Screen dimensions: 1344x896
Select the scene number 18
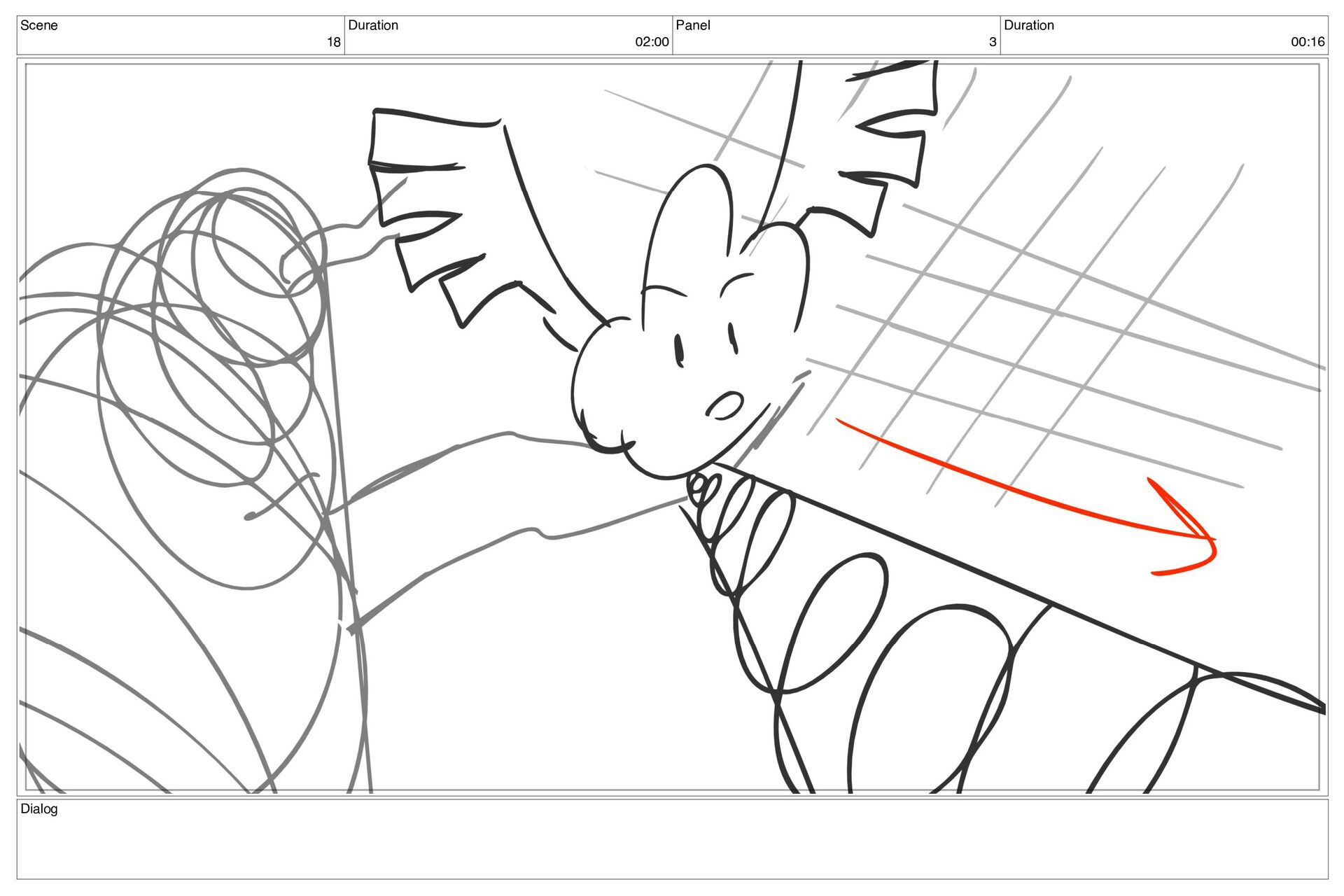pyautogui.click(x=334, y=42)
